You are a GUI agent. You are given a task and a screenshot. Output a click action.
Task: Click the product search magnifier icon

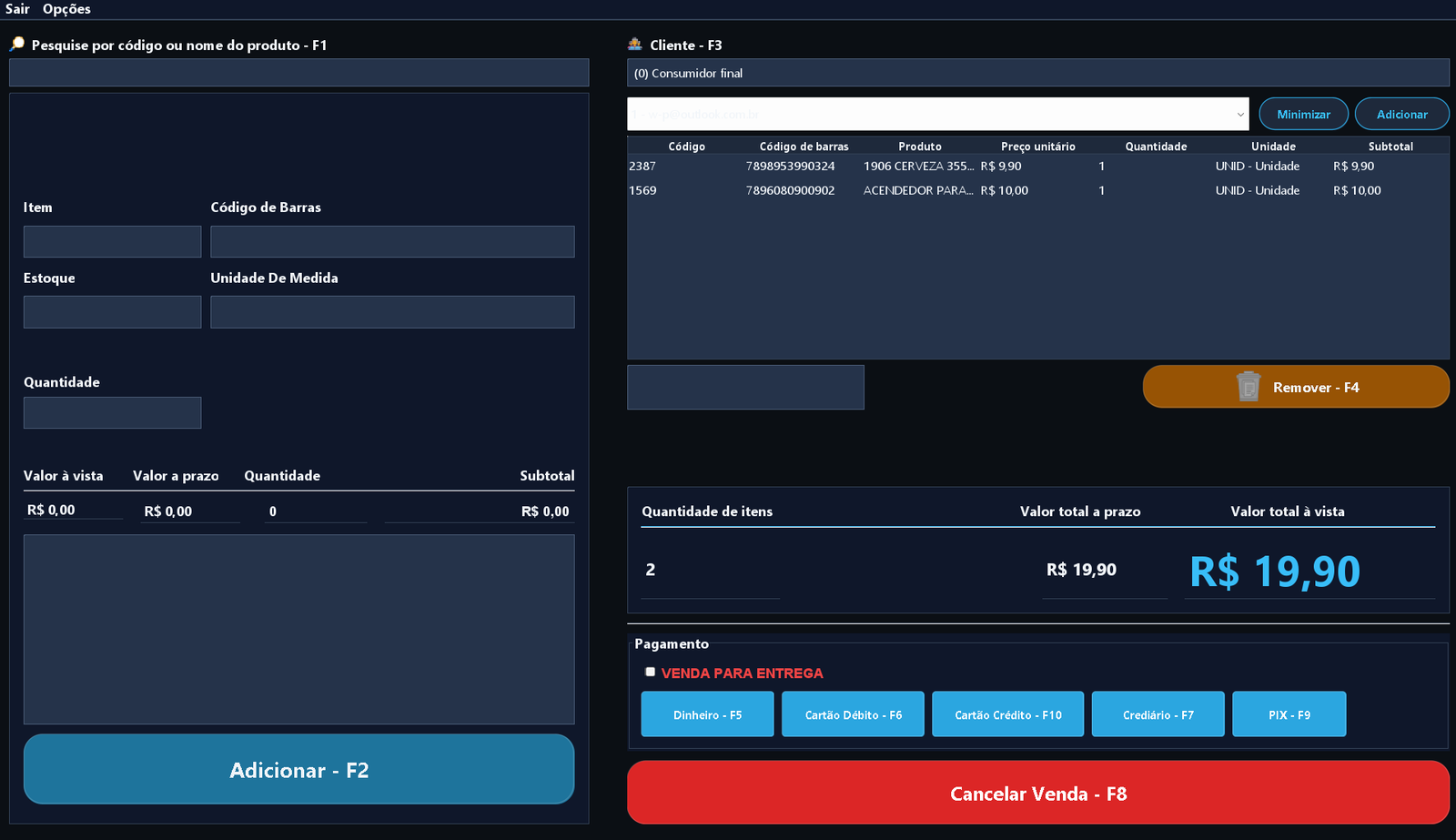point(17,44)
